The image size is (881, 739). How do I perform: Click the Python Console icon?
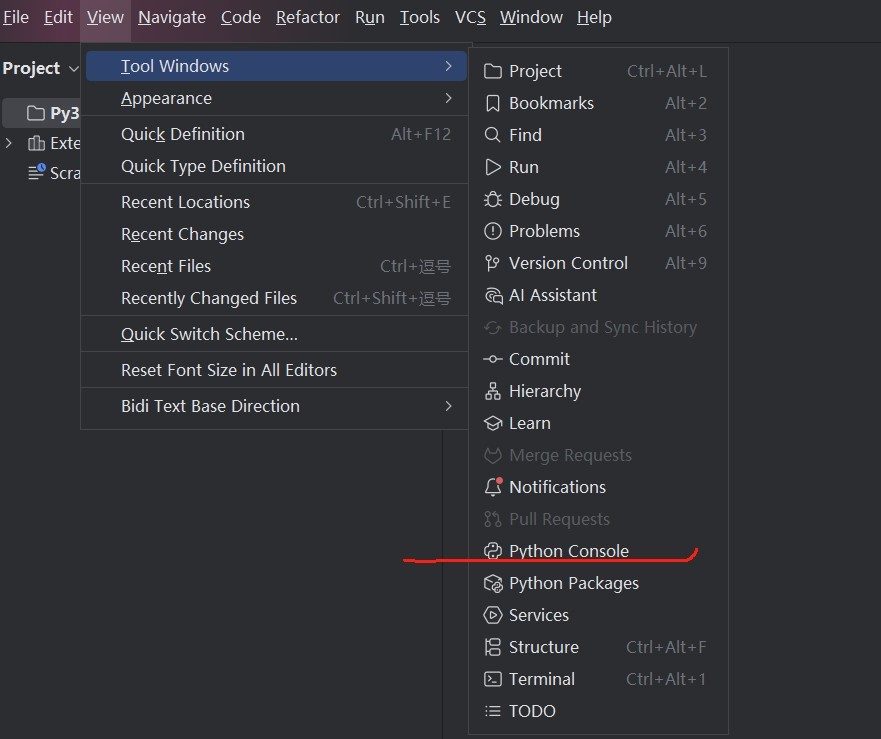coord(492,551)
